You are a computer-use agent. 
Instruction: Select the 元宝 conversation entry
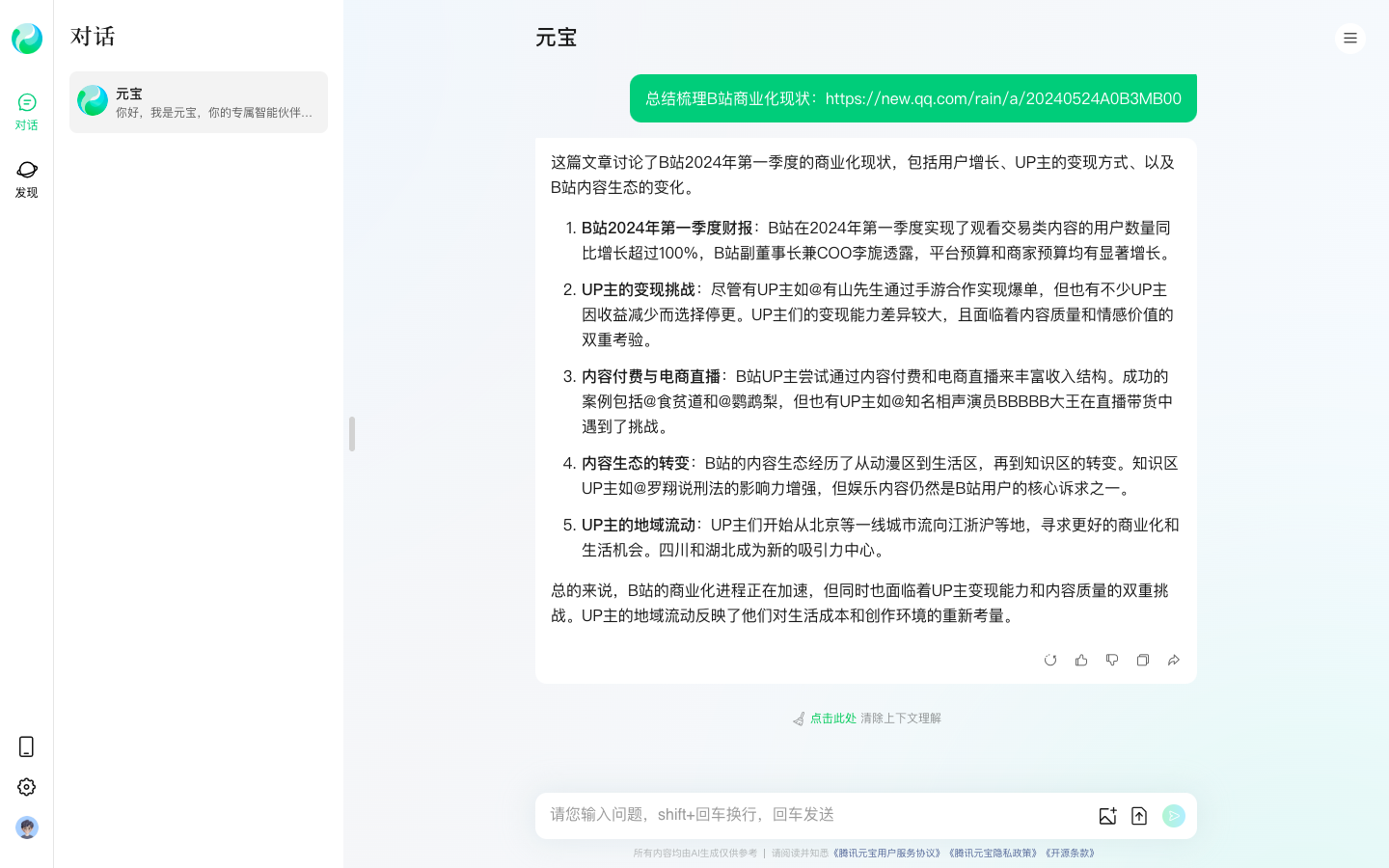pyautogui.click(x=199, y=102)
